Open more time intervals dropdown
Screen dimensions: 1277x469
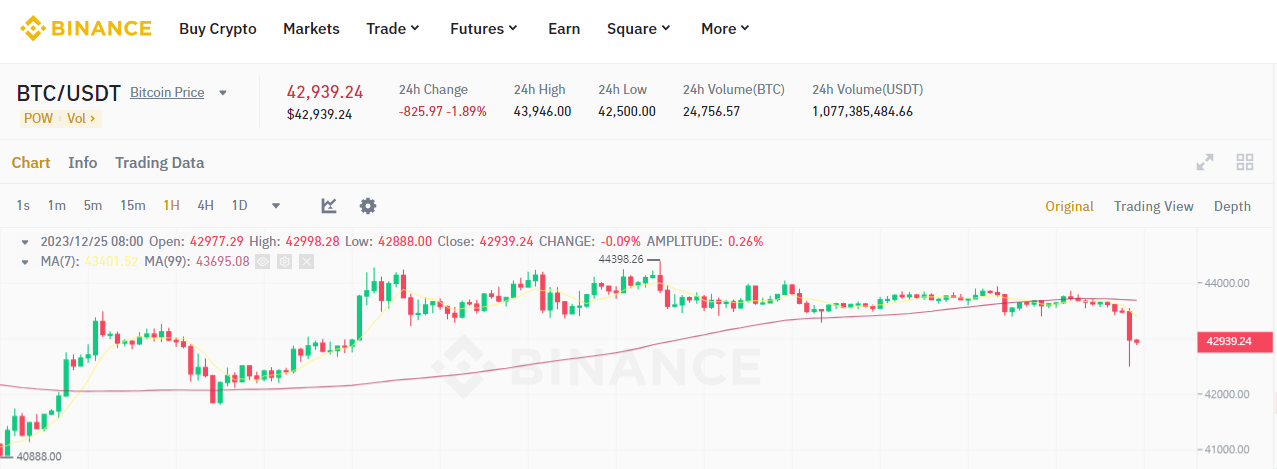(276, 206)
